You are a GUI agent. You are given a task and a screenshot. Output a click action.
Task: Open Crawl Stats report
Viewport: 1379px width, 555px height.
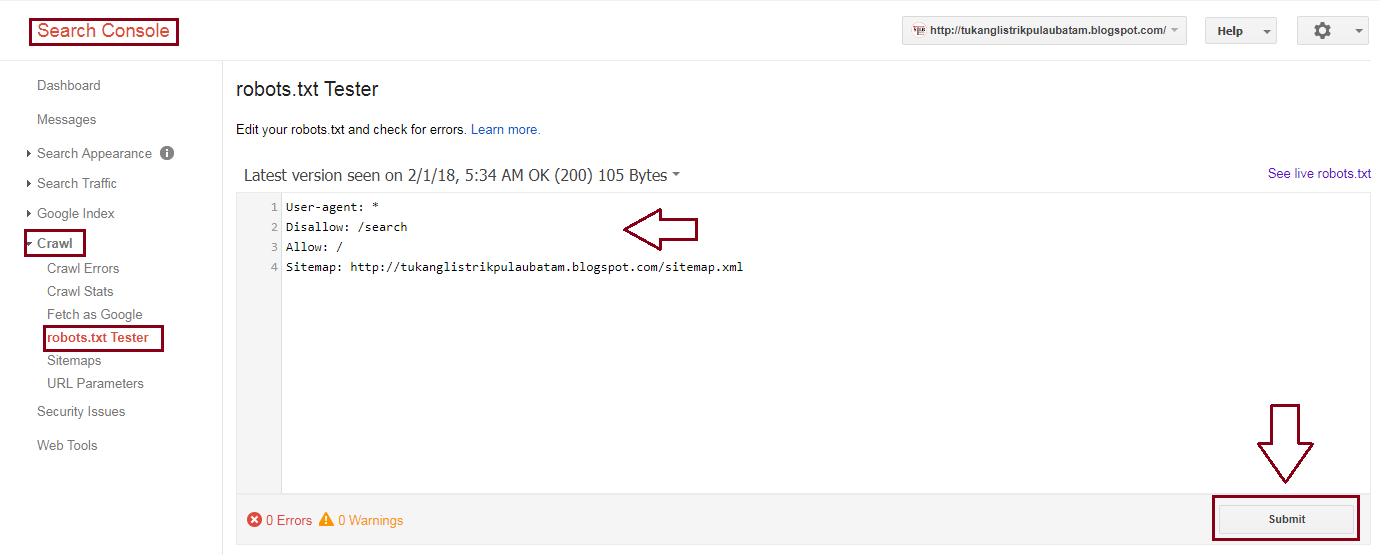click(x=80, y=292)
